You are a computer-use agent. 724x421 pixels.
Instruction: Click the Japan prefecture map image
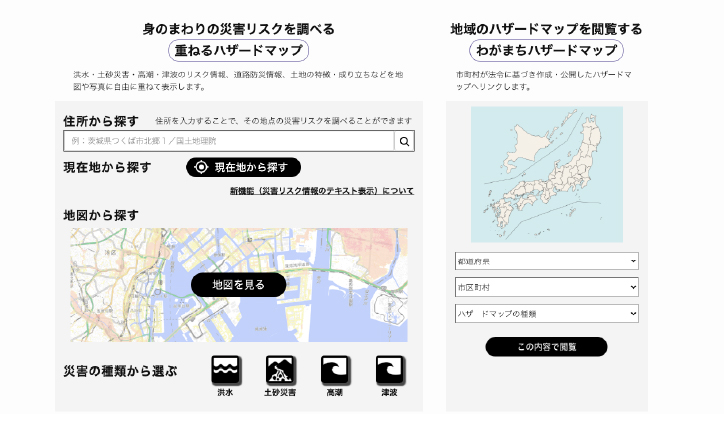pyautogui.click(x=547, y=174)
